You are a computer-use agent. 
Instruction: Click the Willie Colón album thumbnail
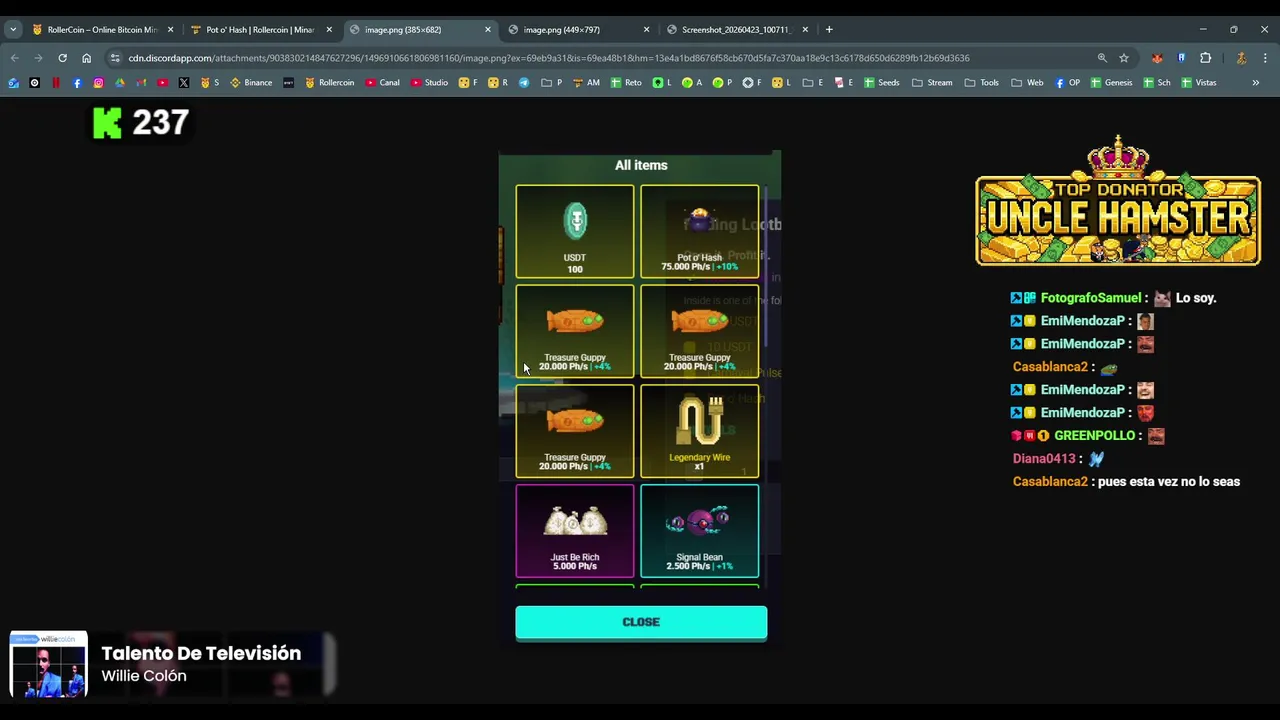point(48,664)
